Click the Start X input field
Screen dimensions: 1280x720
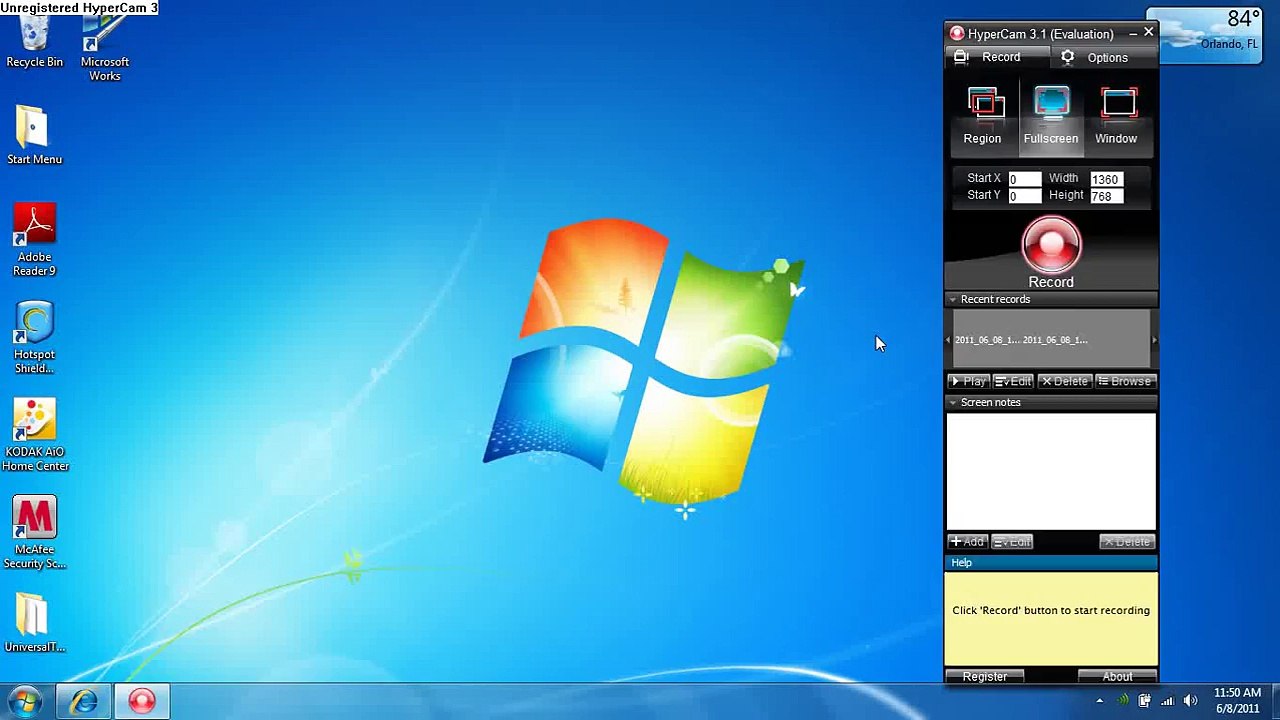click(x=1024, y=179)
